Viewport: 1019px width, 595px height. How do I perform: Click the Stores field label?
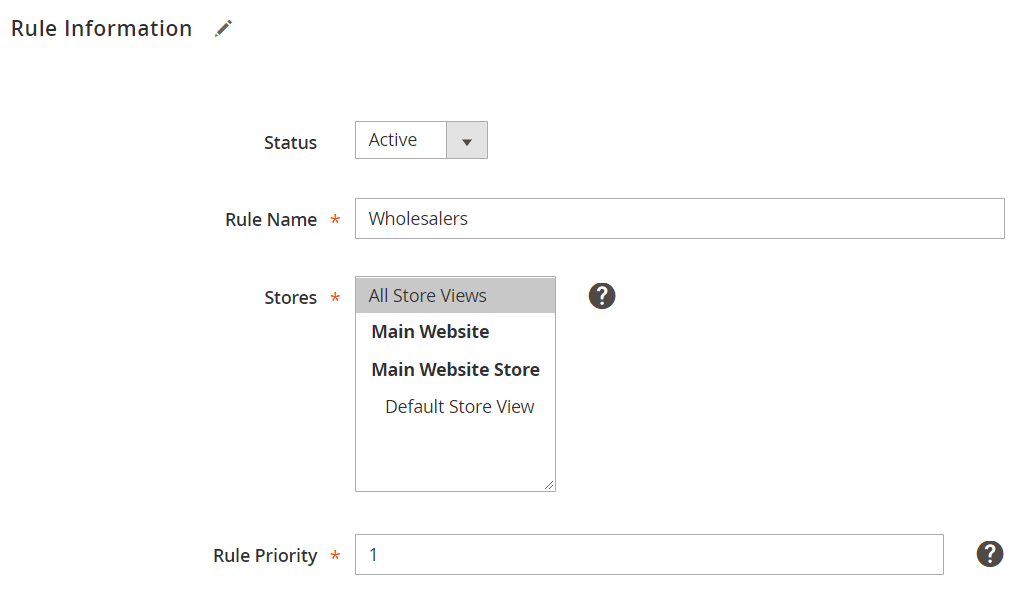pos(290,298)
